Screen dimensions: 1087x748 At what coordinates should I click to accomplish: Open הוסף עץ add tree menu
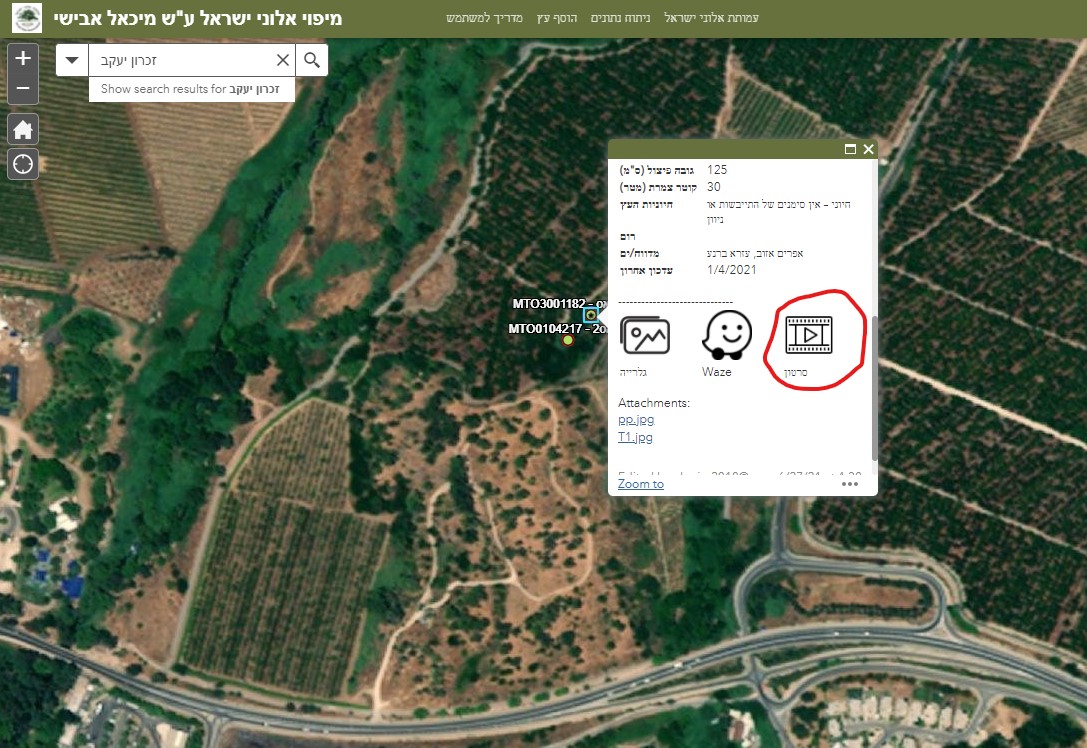(x=557, y=18)
